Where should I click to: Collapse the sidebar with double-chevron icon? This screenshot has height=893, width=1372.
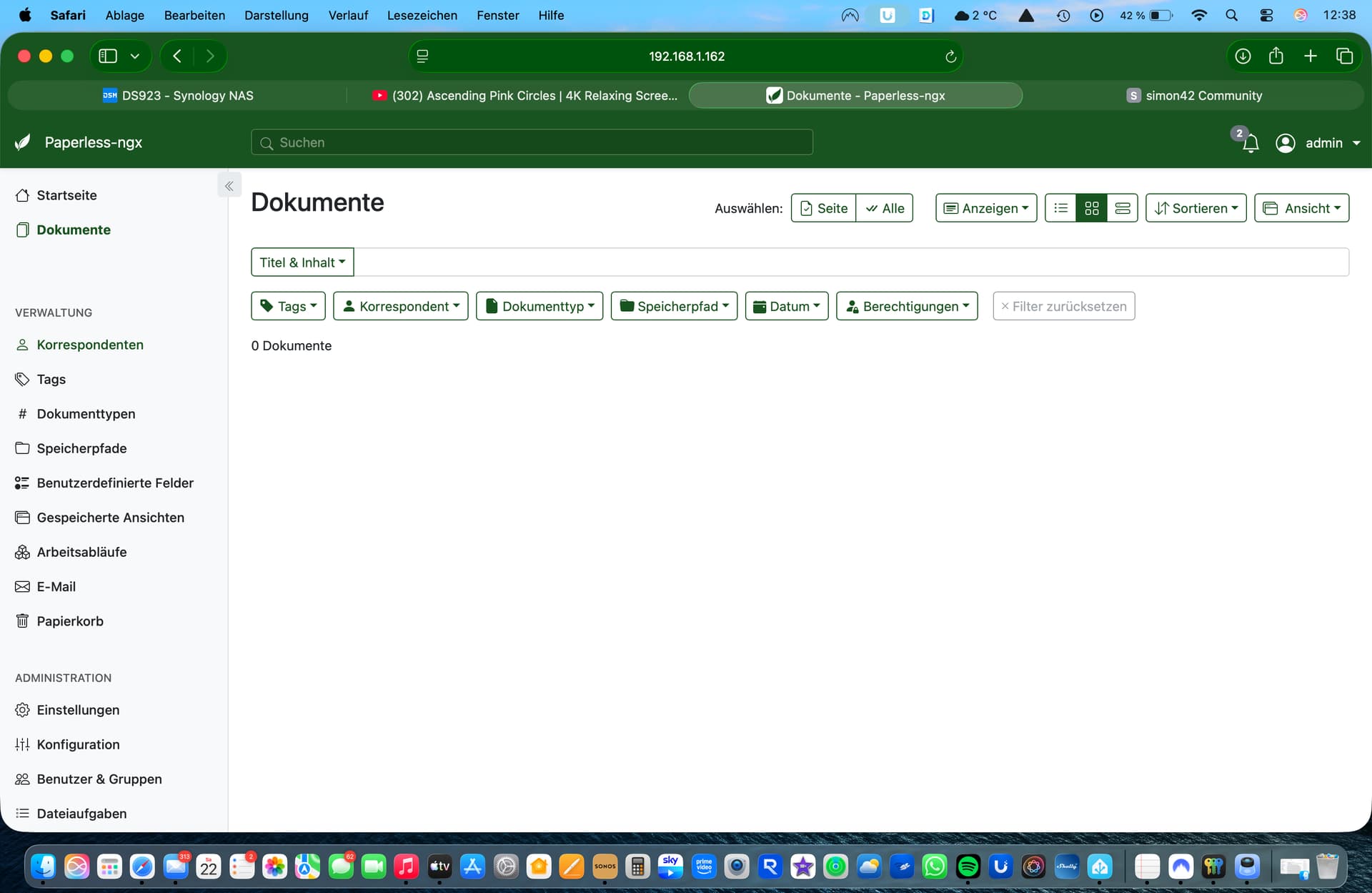(x=229, y=186)
